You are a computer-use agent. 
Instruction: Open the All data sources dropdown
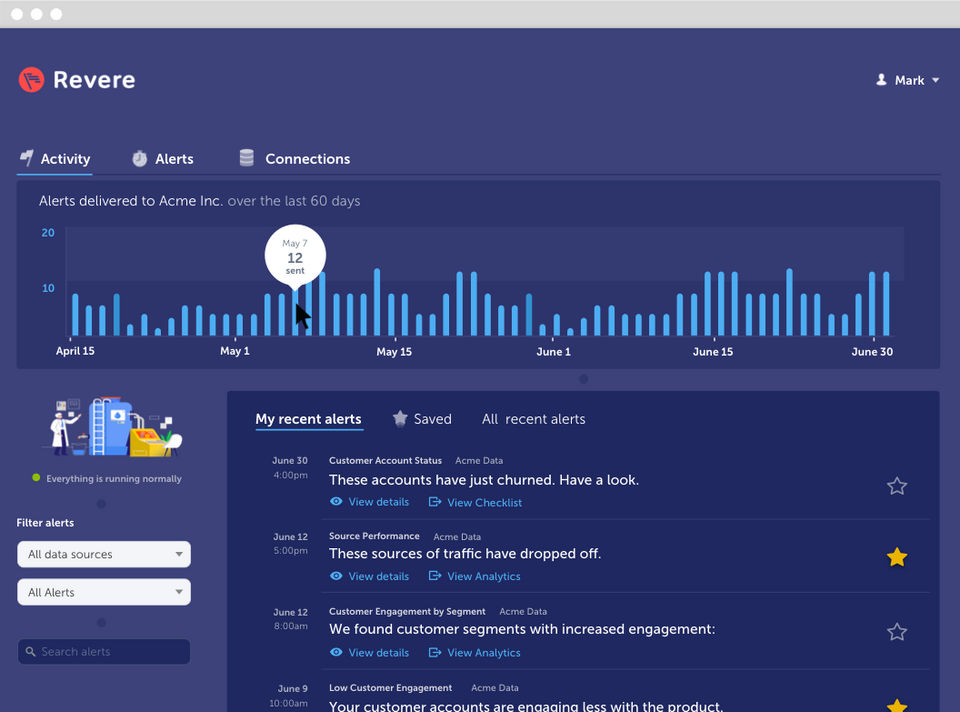(104, 554)
